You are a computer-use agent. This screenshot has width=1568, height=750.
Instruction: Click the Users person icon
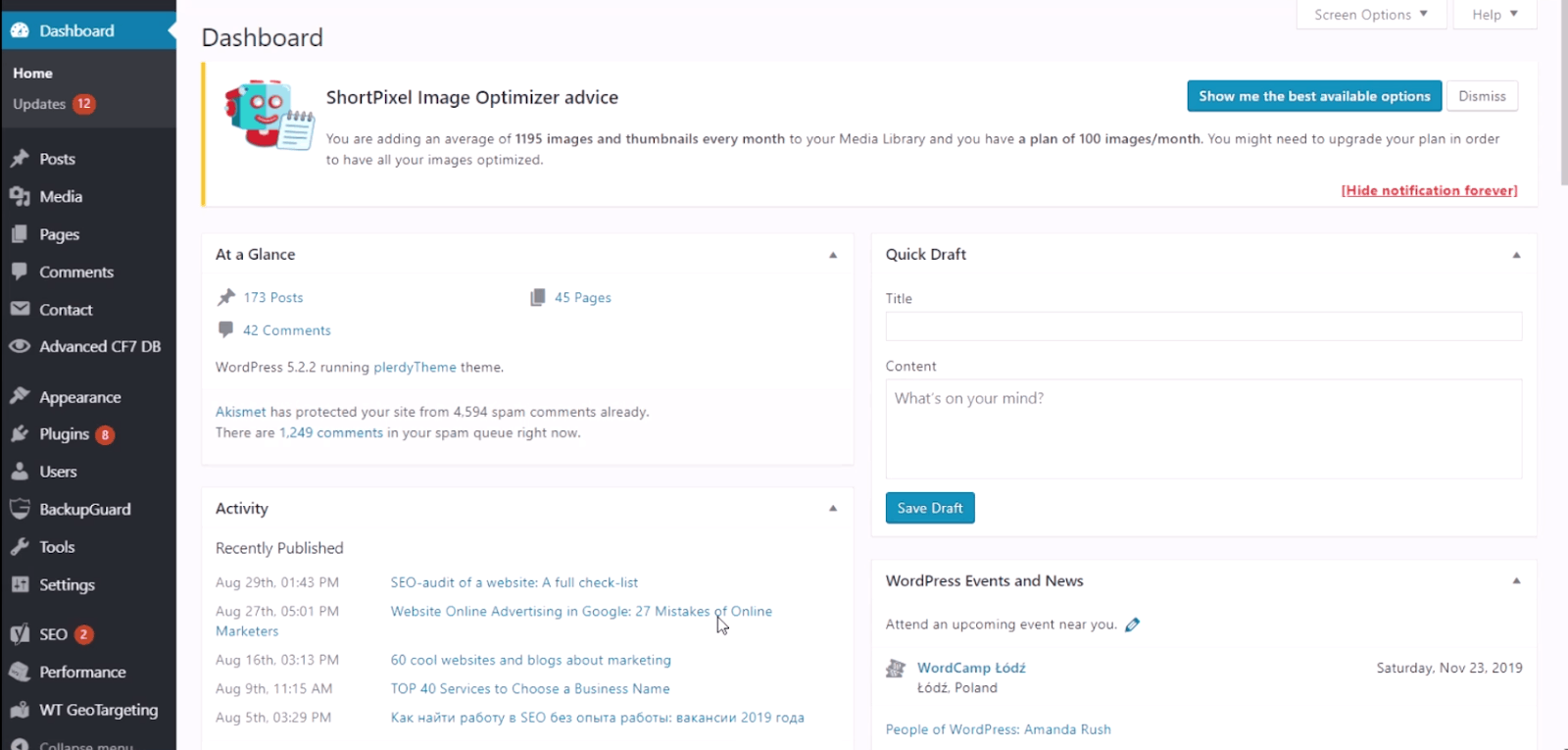(x=20, y=472)
